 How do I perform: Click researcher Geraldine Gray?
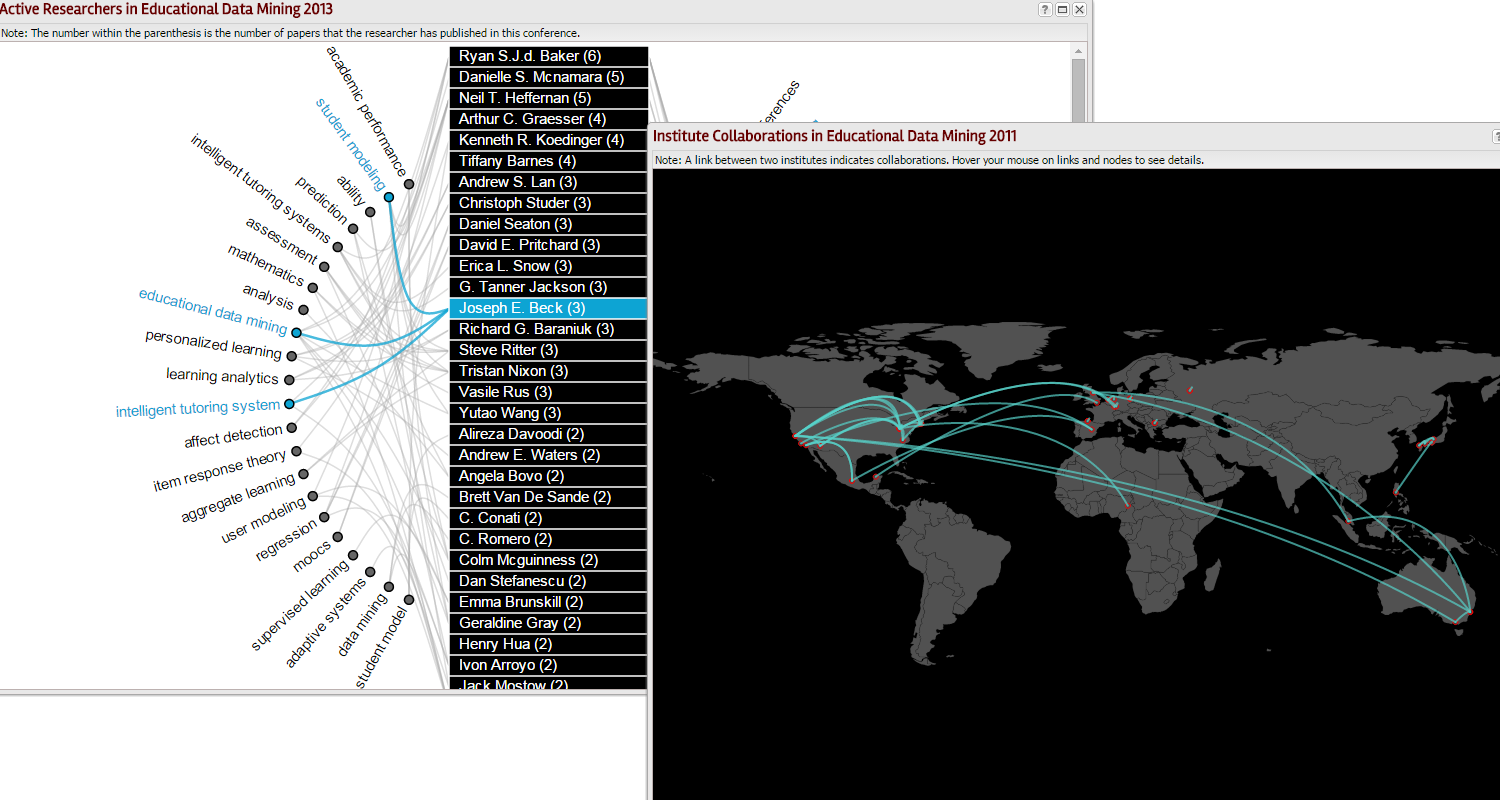548,623
